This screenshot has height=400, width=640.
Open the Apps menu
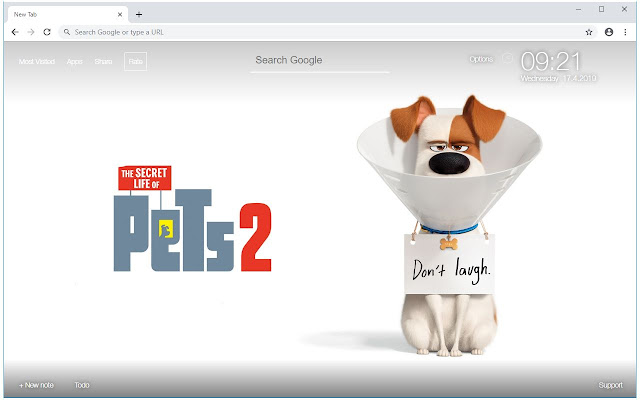tap(75, 62)
